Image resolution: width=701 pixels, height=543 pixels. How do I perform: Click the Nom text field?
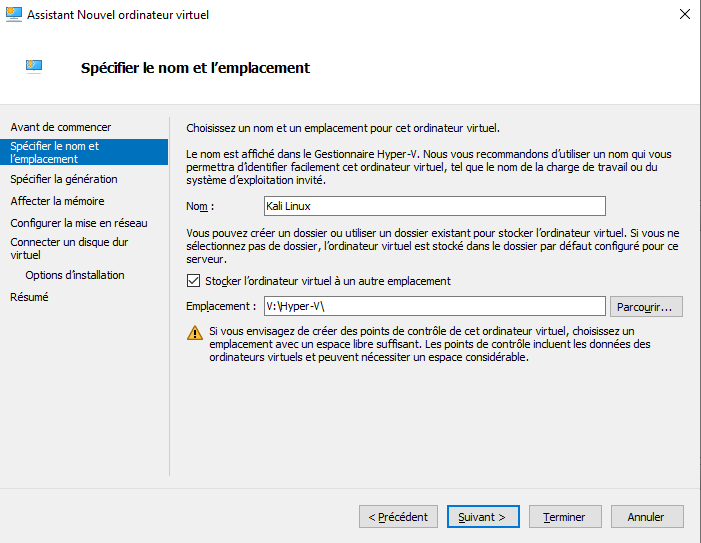pos(435,205)
